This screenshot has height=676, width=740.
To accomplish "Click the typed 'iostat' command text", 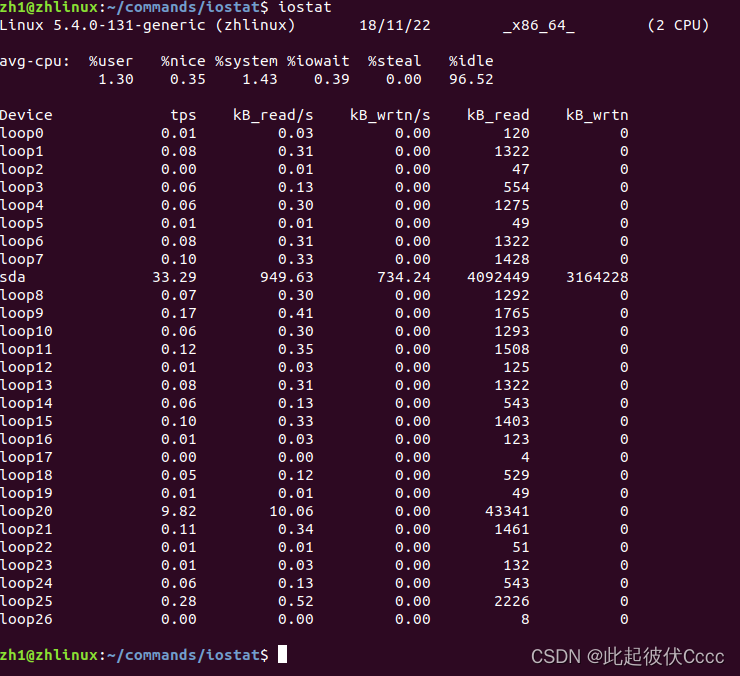I will (x=305, y=7).
